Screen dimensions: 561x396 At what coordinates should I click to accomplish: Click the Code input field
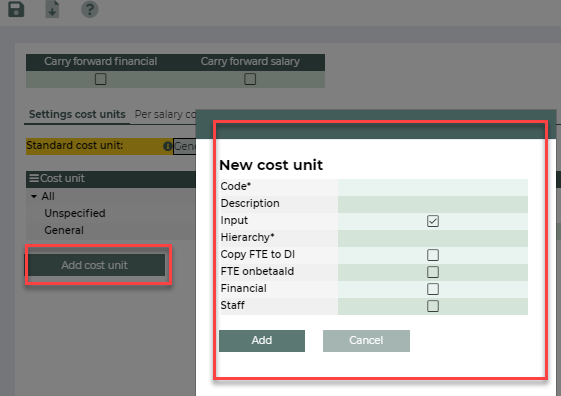433,187
